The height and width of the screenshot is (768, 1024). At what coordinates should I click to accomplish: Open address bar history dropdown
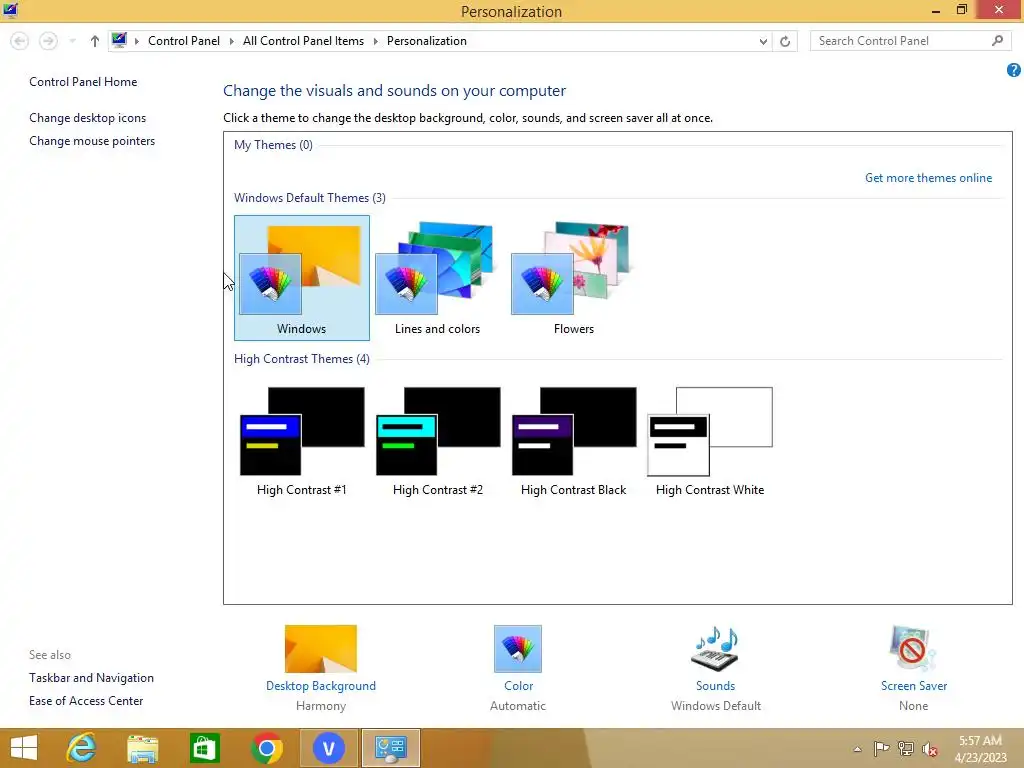(763, 41)
